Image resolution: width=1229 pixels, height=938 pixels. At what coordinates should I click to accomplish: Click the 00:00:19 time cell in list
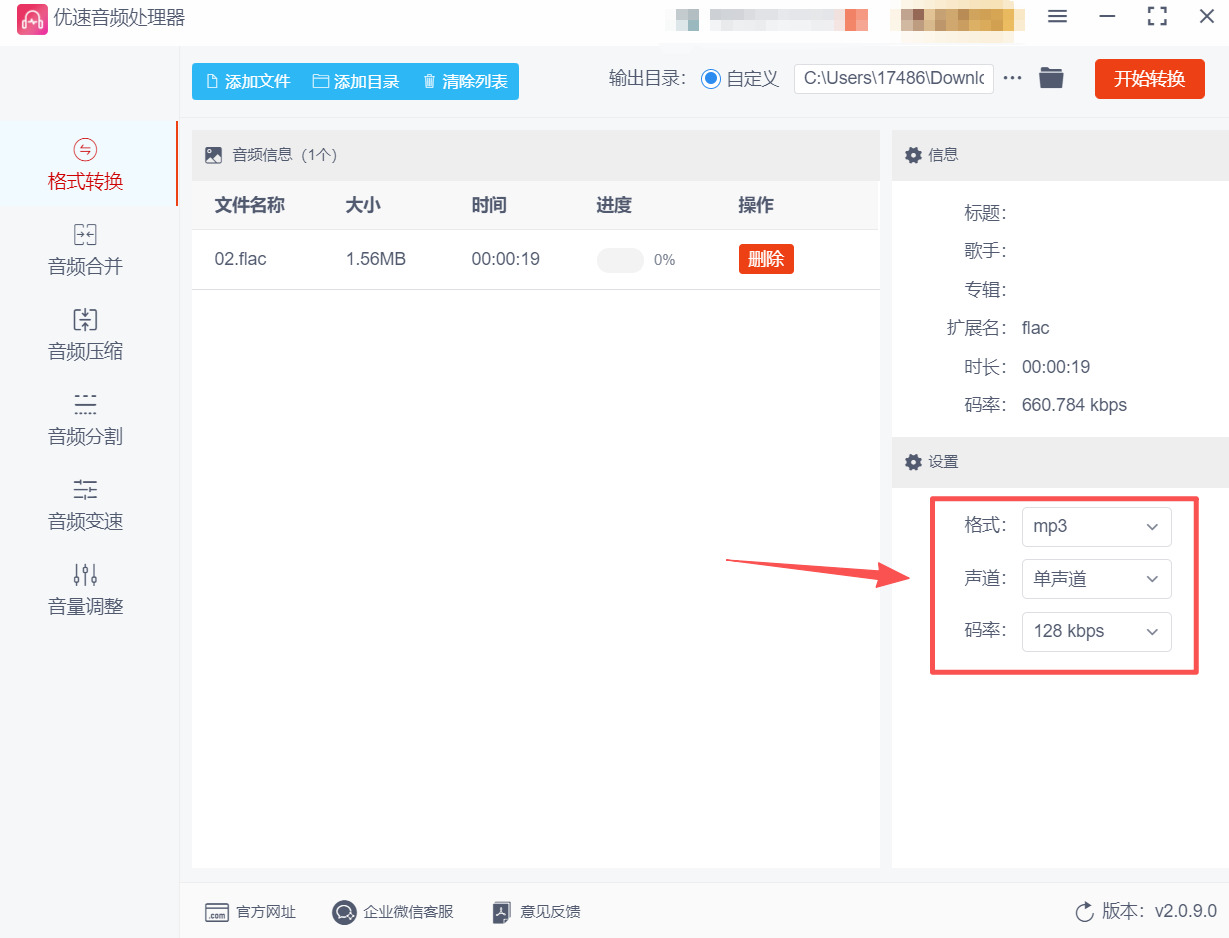(x=505, y=259)
